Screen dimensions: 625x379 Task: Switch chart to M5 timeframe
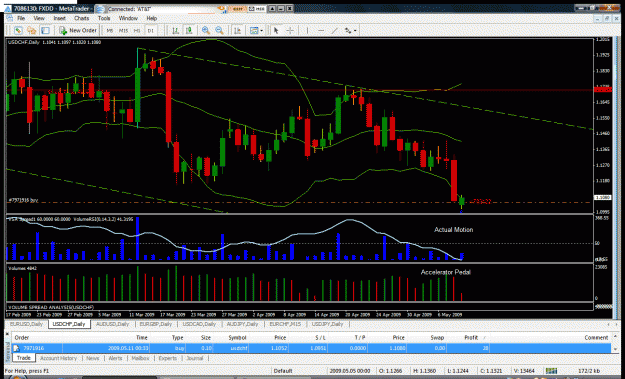pyautogui.click(x=110, y=30)
